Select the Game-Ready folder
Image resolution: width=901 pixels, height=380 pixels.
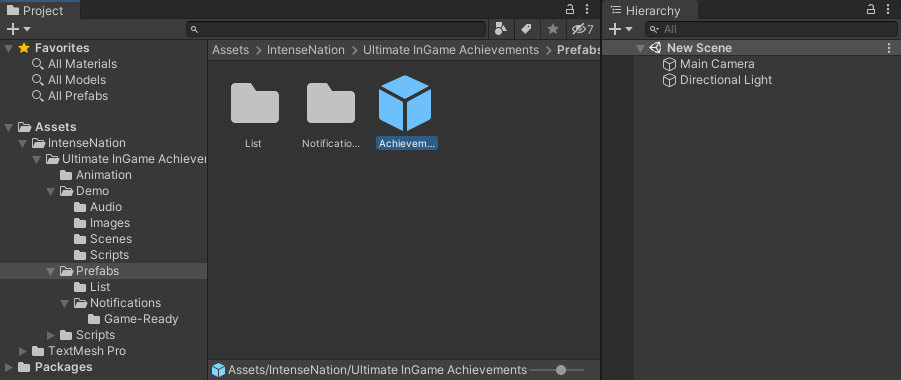click(x=141, y=318)
